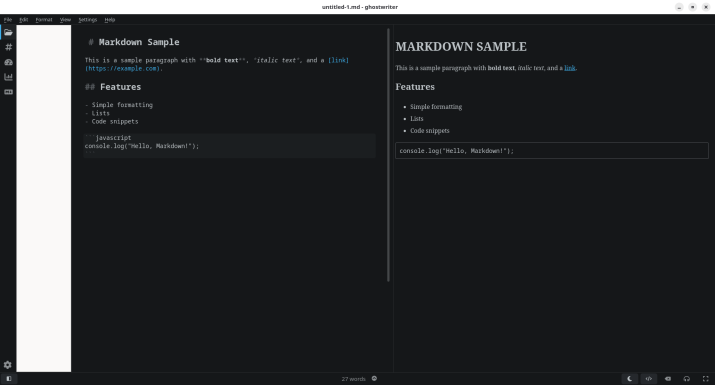This screenshot has width=715, height=385.
Task: Open the Markdown cheat sheet tab
Action: click(x=8, y=92)
